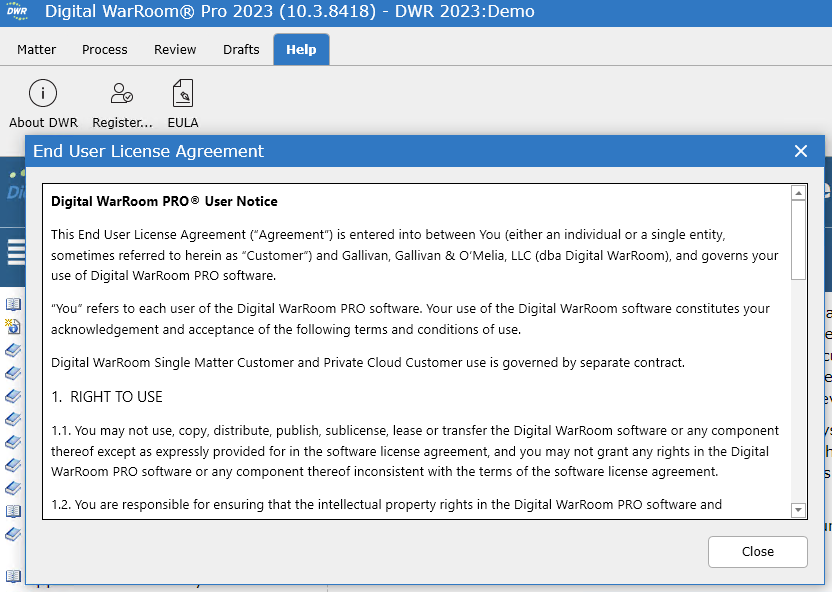This screenshot has height=592, width=832.
Task: Open the About DWR info icon
Action: coord(42,93)
